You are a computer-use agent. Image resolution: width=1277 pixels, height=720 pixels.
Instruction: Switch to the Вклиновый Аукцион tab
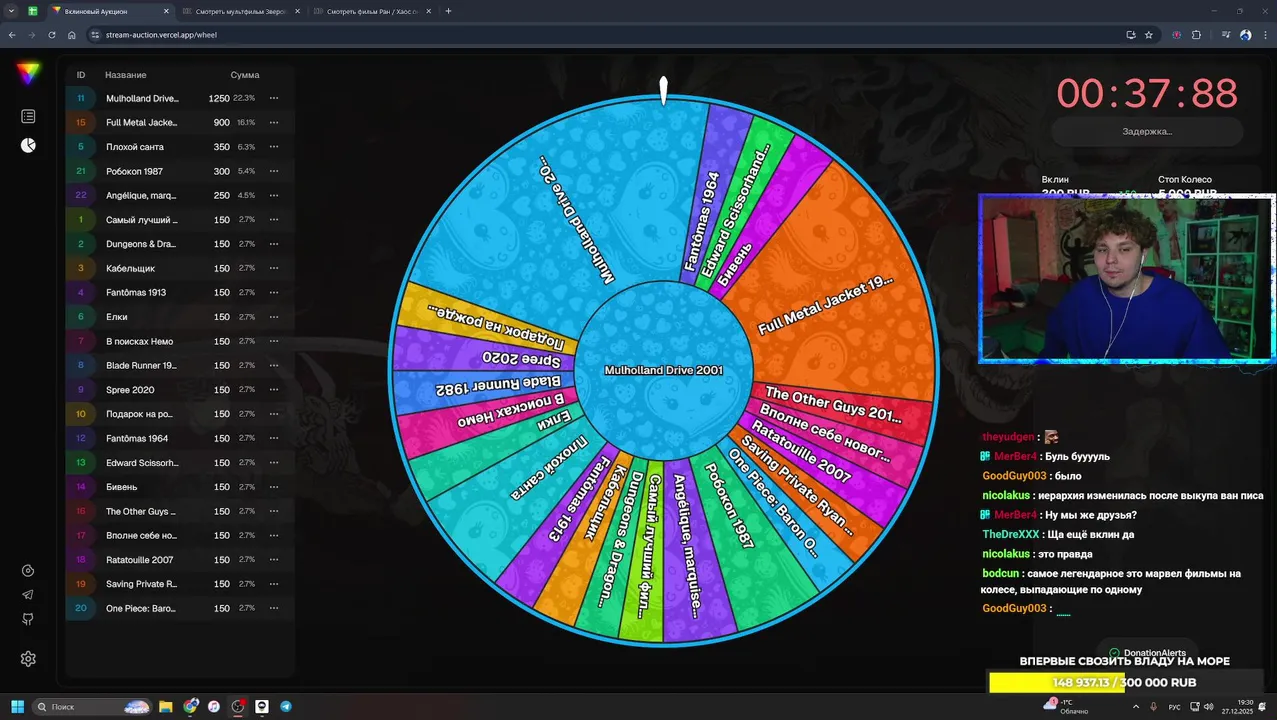pyautogui.click(x=110, y=11)
